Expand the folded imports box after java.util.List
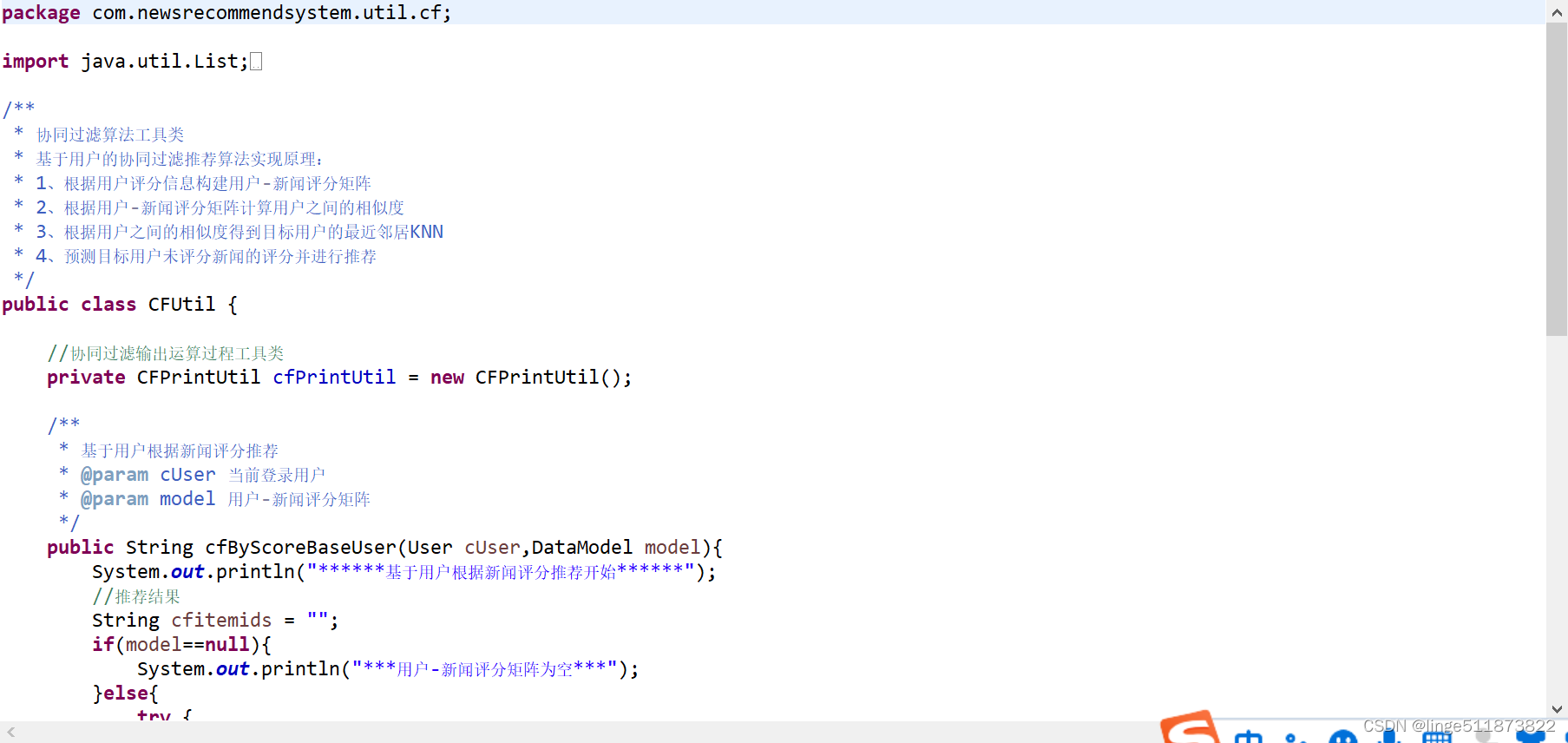Screen dimensions: 1568x743 pos(256,62)
